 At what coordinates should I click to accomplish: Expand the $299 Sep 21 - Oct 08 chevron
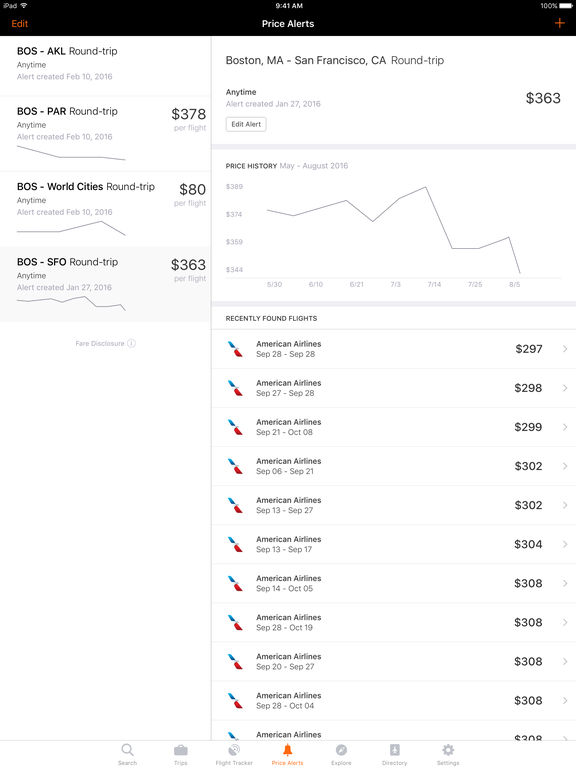click(x=565, y=427)
